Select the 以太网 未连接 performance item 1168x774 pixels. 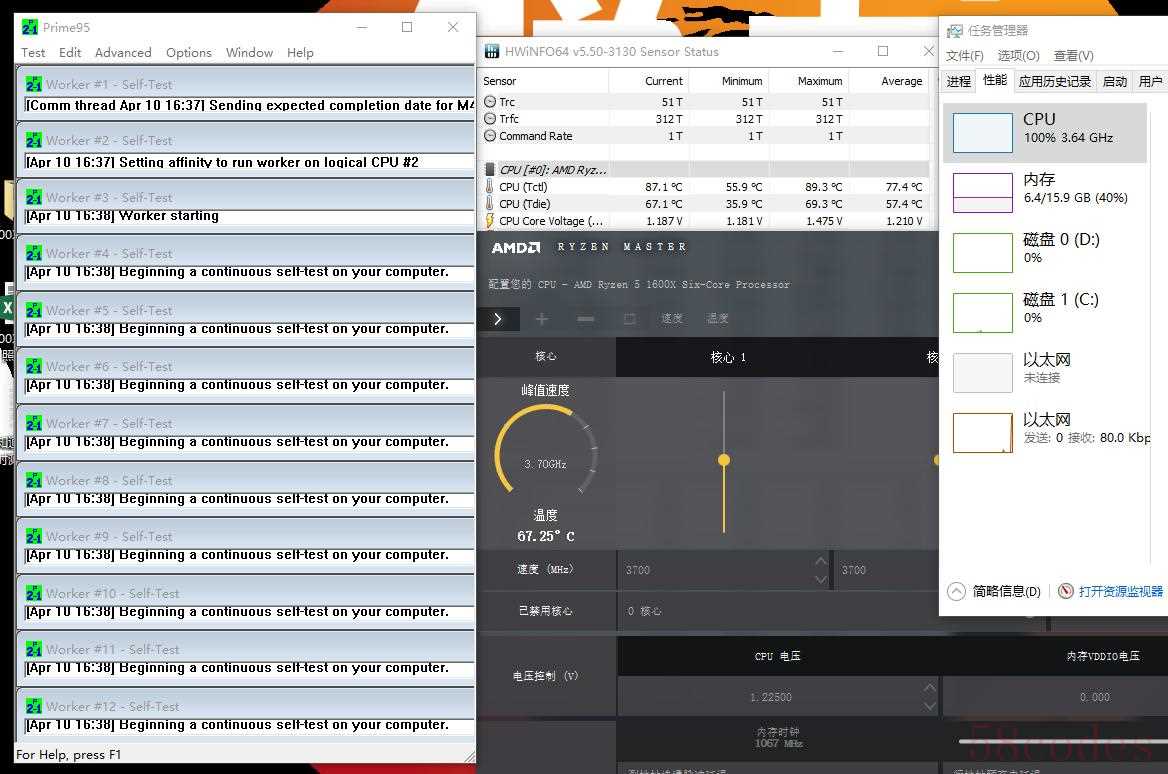coord(1045,372)
